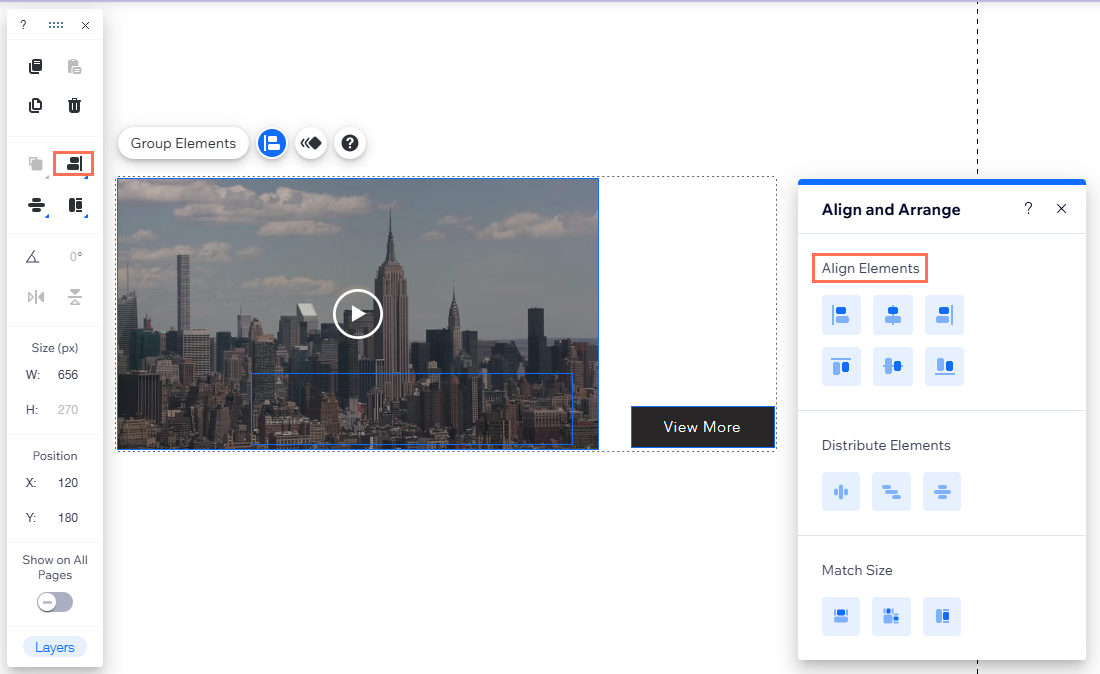Click the View More button

click(x=702, y=427)
